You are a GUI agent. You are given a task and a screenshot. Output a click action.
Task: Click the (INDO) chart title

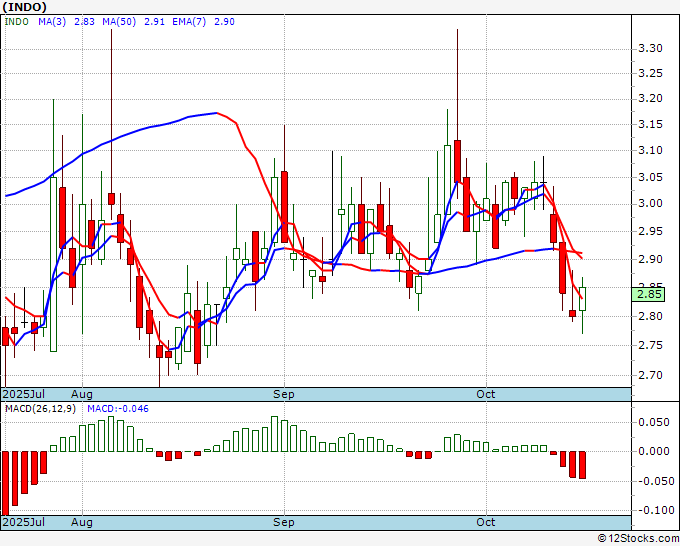[x=24, y=7]
